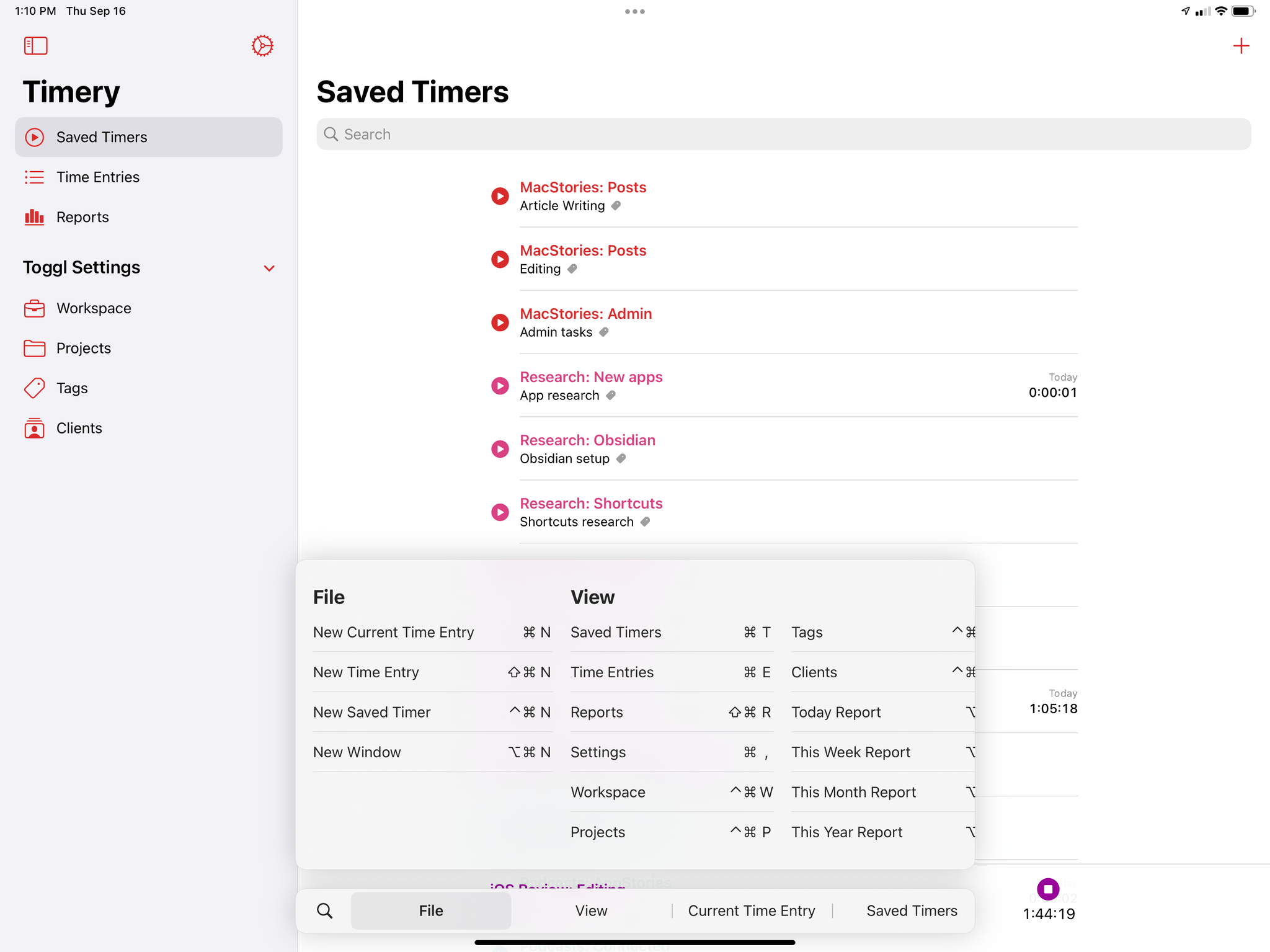Select Reports from View menu
1270x952 pixels.
(596, 712)
